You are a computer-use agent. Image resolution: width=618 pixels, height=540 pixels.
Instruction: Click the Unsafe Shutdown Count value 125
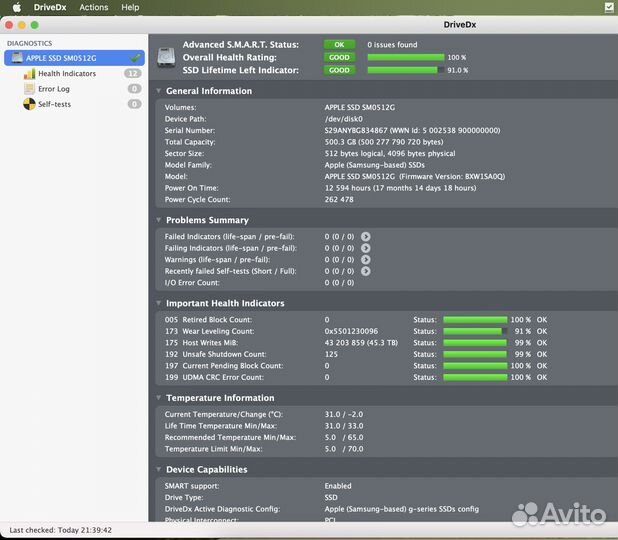331,354
